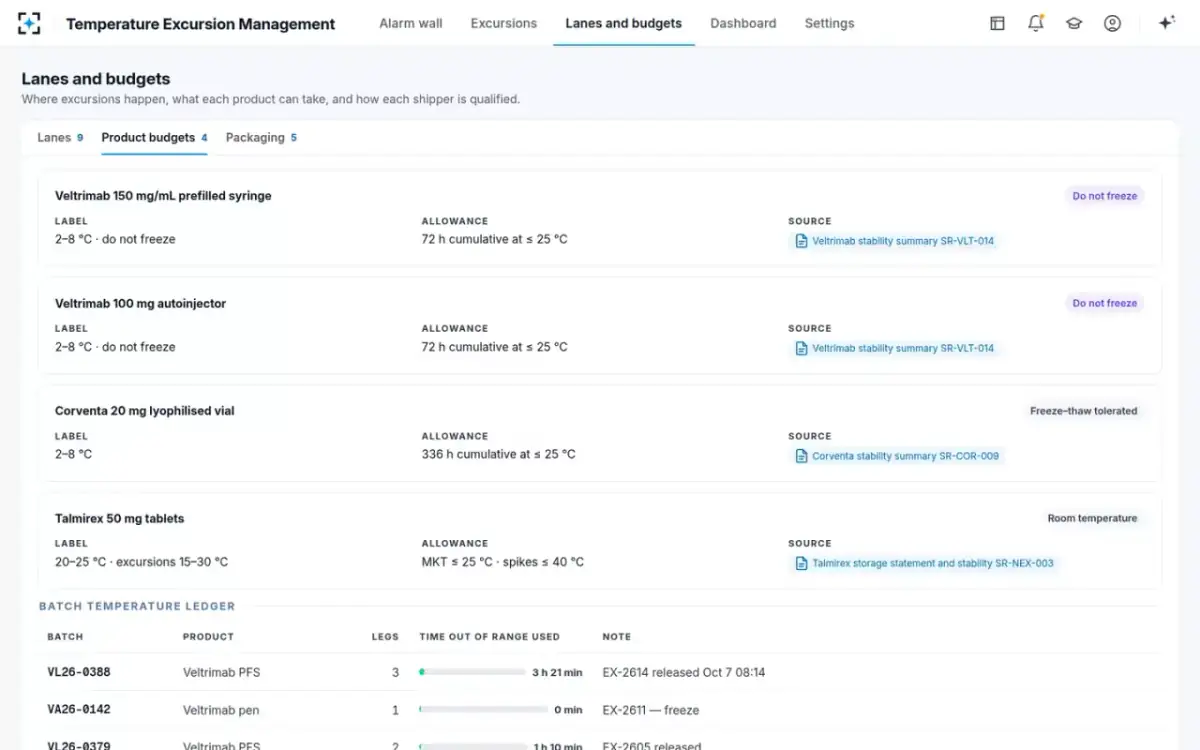Click document icon for Veltrimab autoinjector source
This screenshot has height=750, width=1200.
click(801, 348)
